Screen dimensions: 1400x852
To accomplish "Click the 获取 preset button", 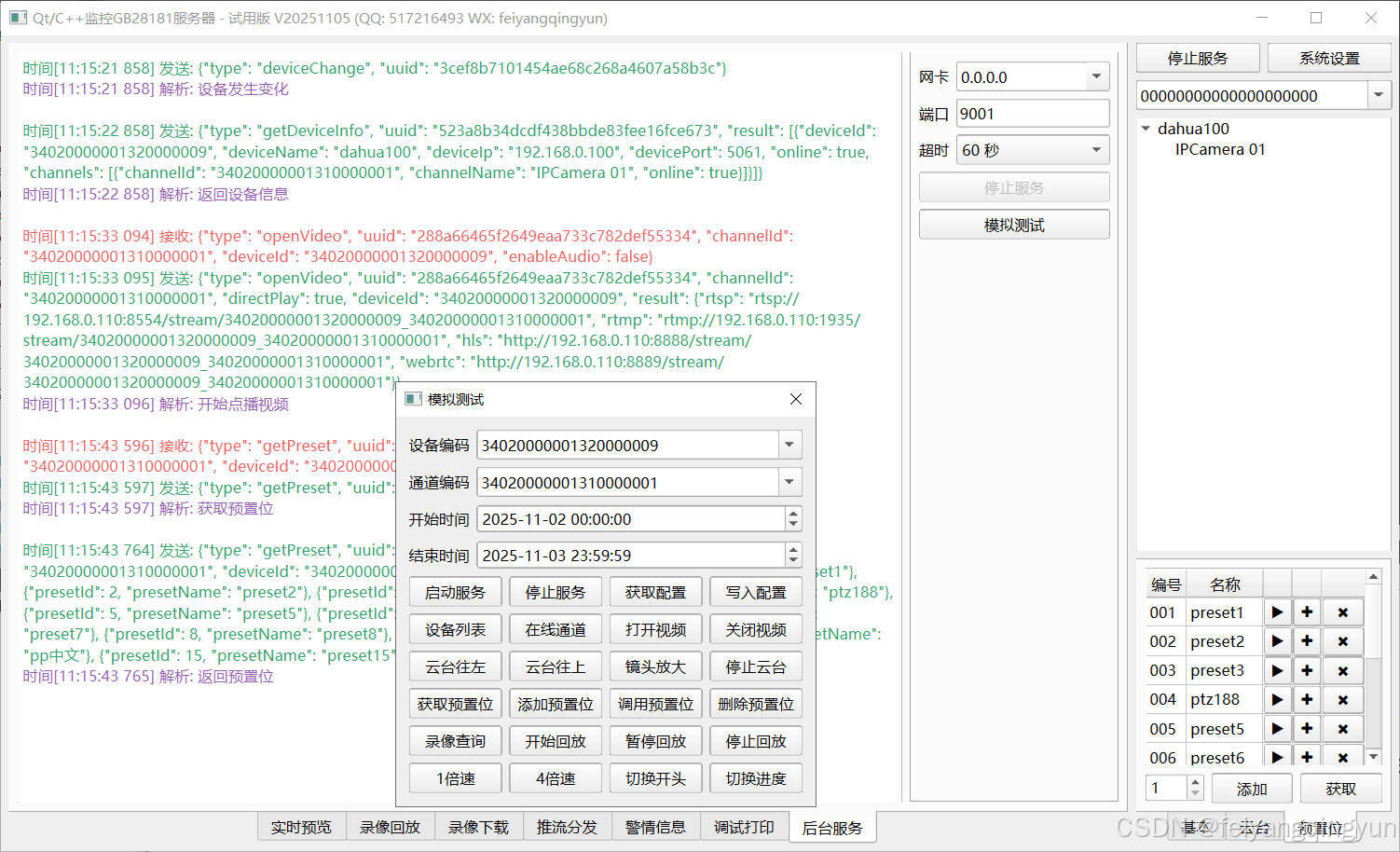I will click(x=1341, y=789).
